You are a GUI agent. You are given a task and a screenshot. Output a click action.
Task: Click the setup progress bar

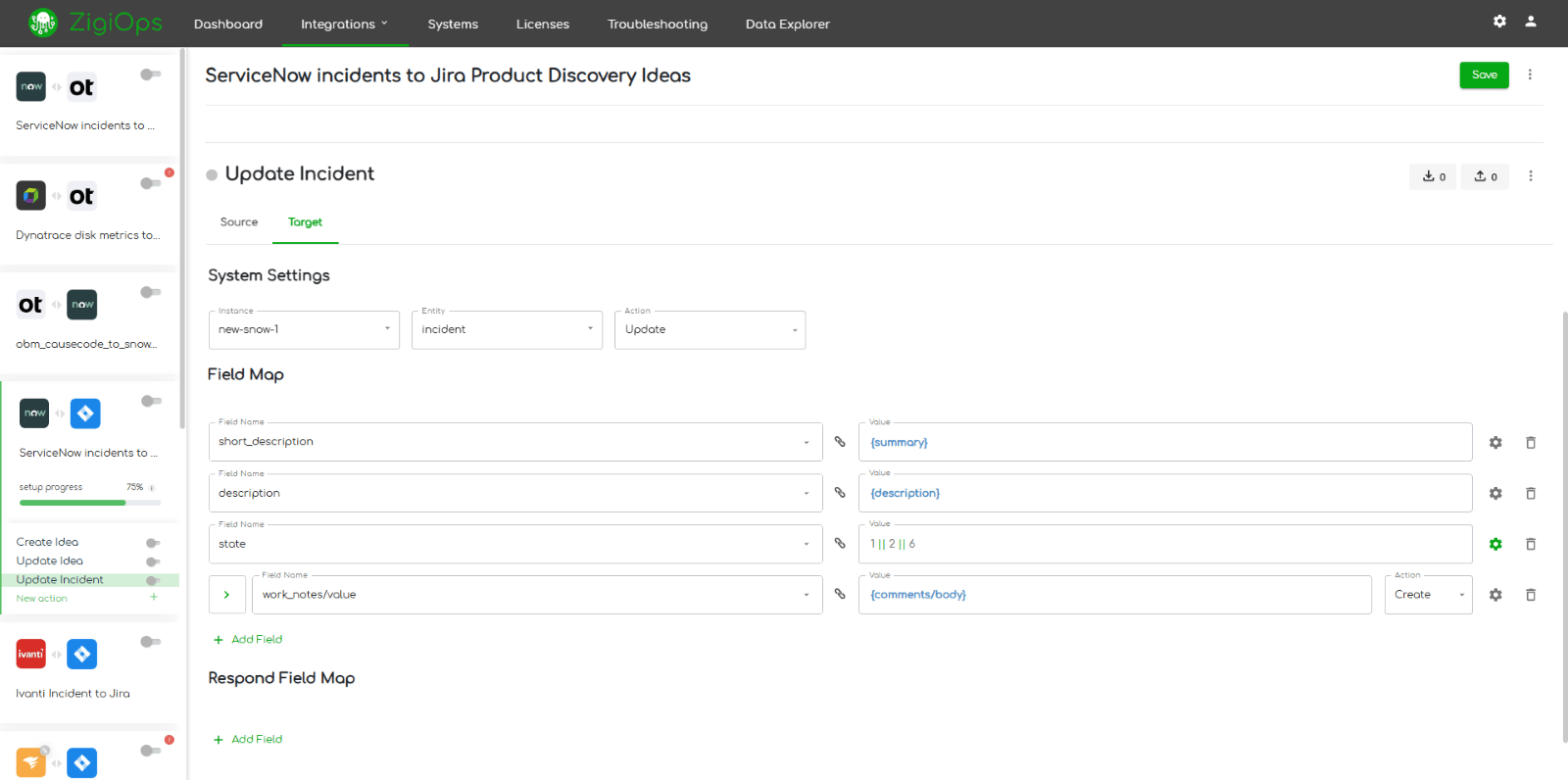tap(90, 503)
